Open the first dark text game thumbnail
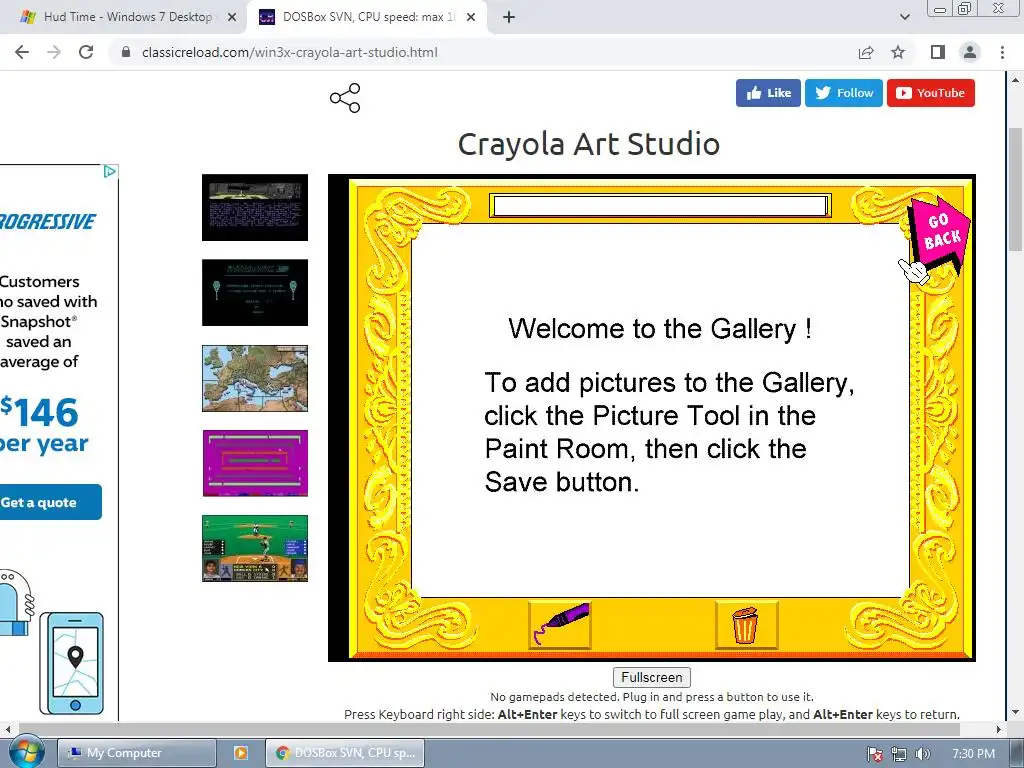Viewport: 1024px width, 768px height. coord(255,208)
